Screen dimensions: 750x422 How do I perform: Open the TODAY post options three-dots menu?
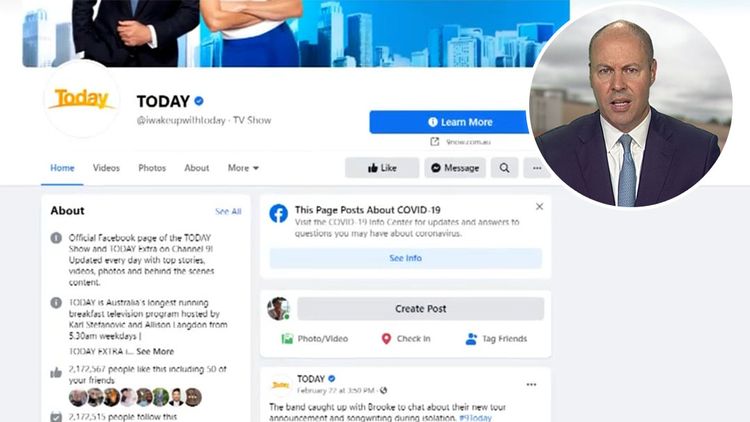coord(531,385)
